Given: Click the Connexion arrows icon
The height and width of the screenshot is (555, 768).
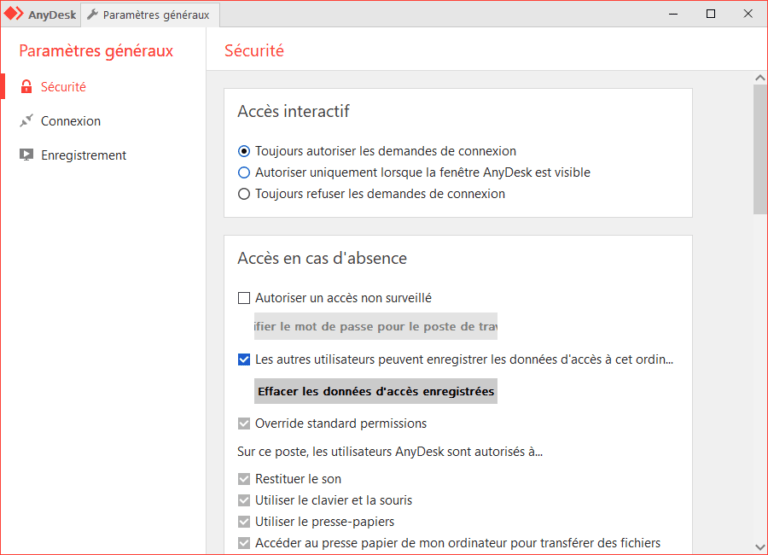Looking at the screenshot, I should click(x=26, y=121).
